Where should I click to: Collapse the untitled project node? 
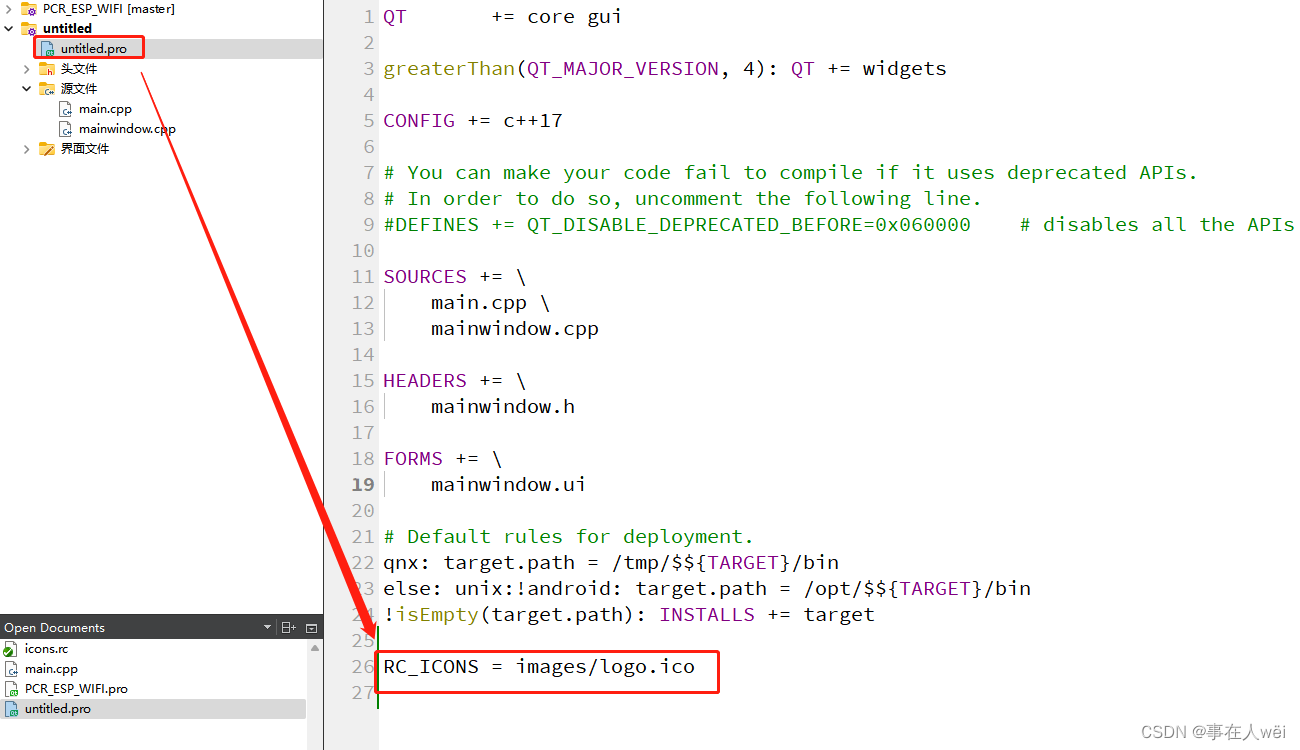[9, 29]
